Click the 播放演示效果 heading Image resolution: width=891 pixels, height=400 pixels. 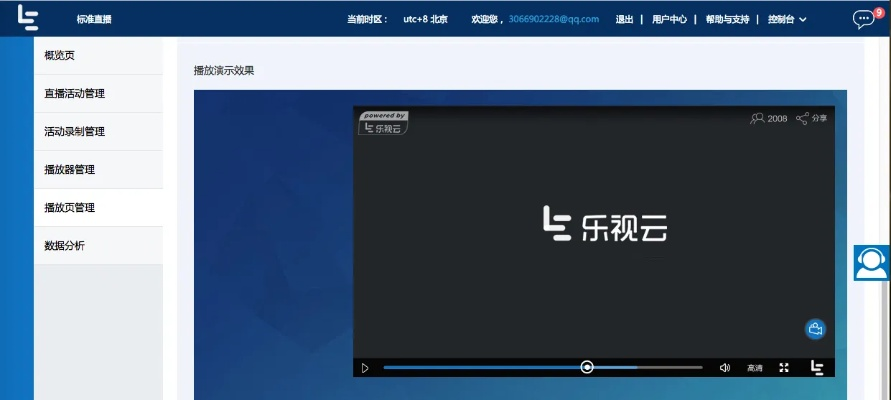[224, 71]
